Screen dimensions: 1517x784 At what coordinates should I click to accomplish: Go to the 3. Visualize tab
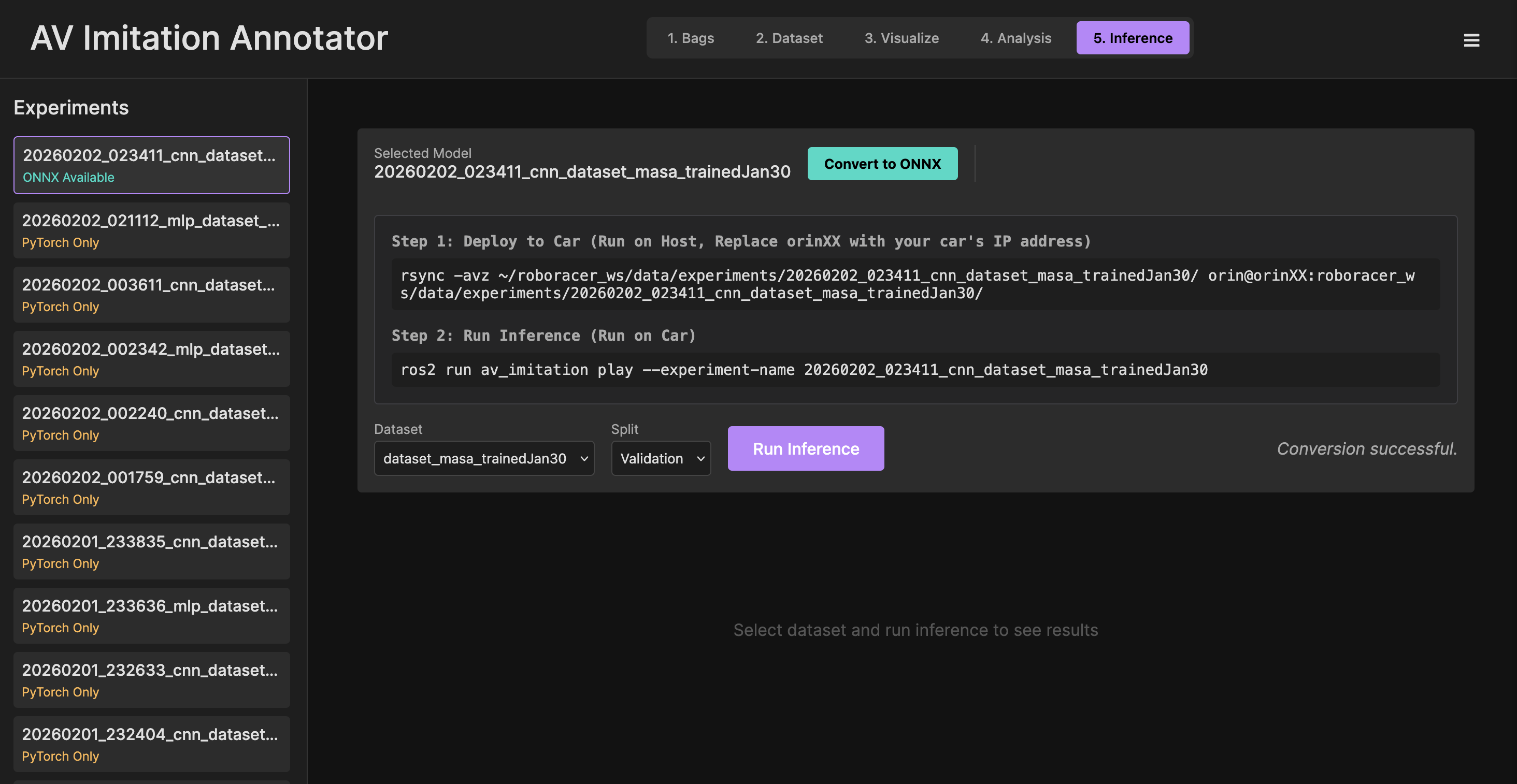(x=901, y=38)
